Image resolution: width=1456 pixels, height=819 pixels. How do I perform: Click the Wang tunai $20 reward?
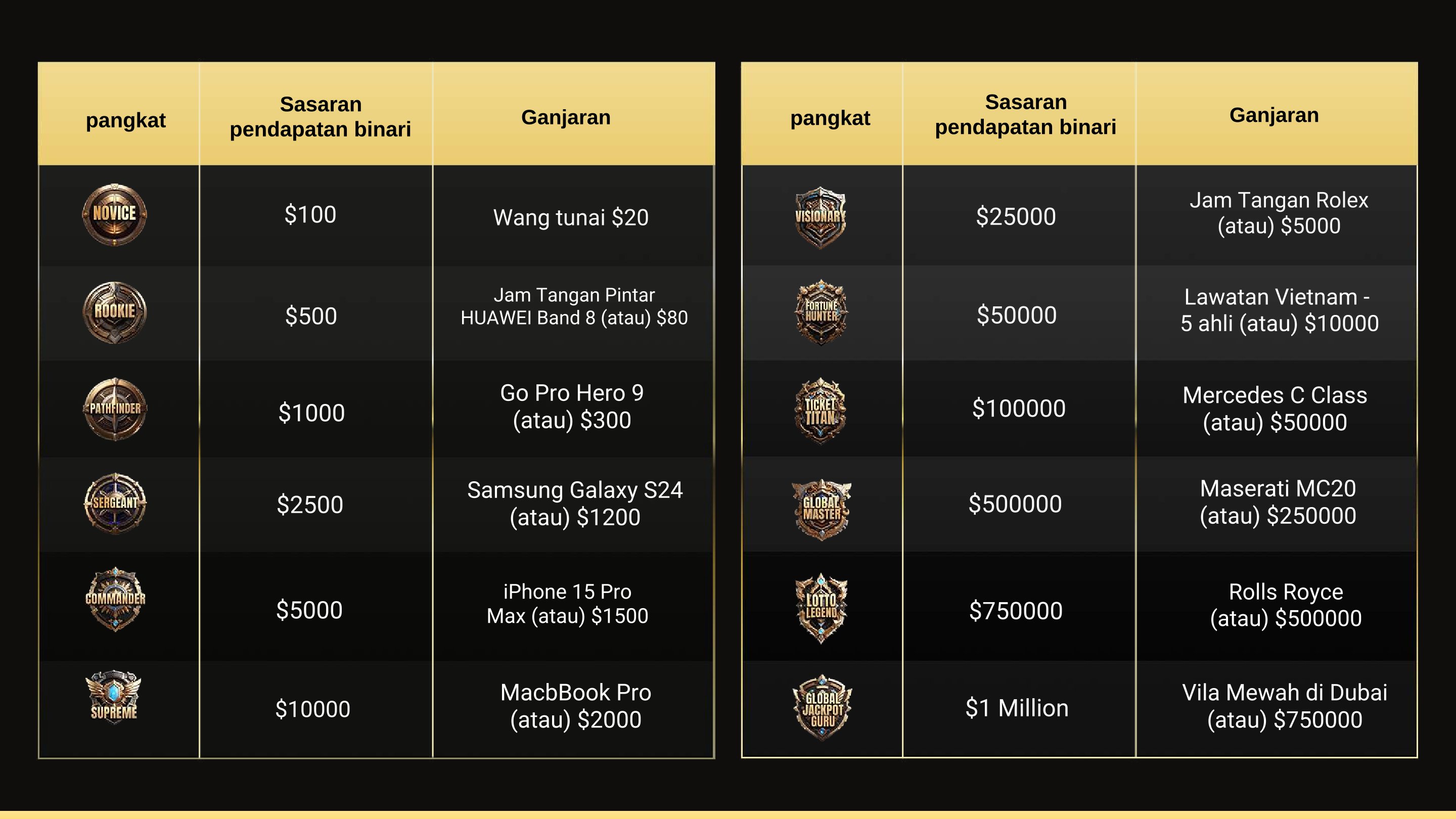point(571,217)
